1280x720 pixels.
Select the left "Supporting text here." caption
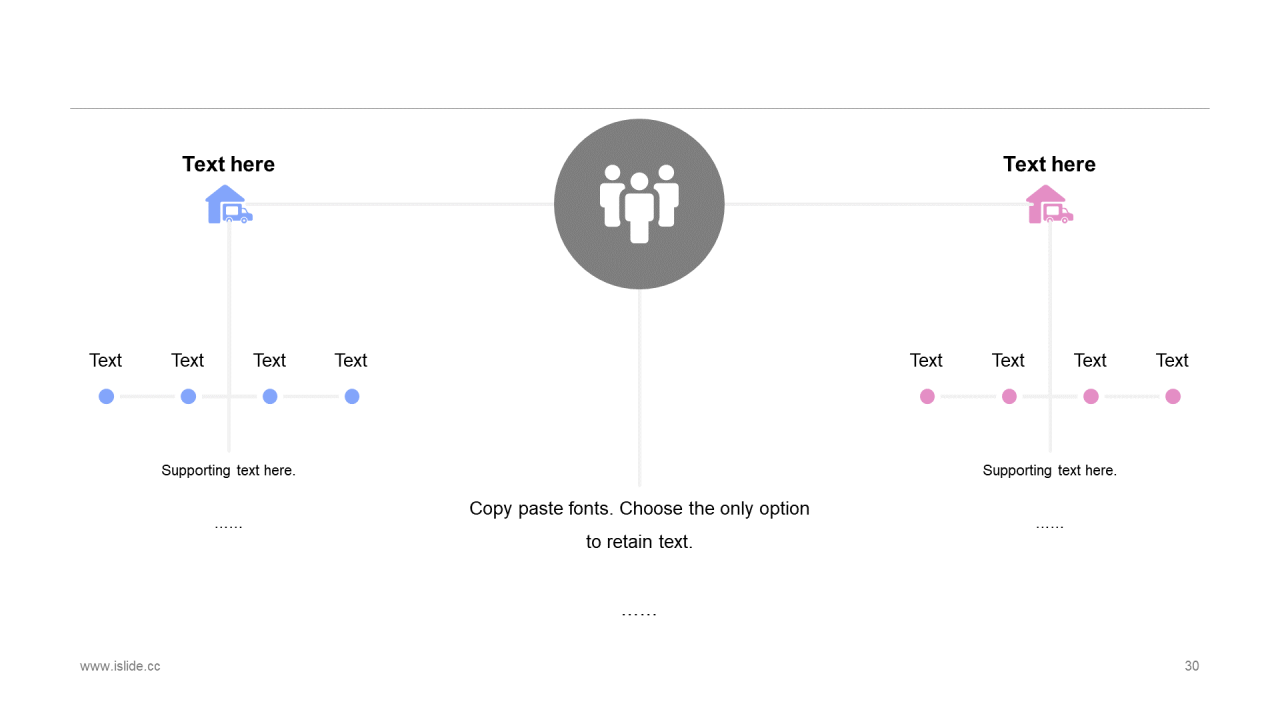pyautogui.click(x=228, y=470)
